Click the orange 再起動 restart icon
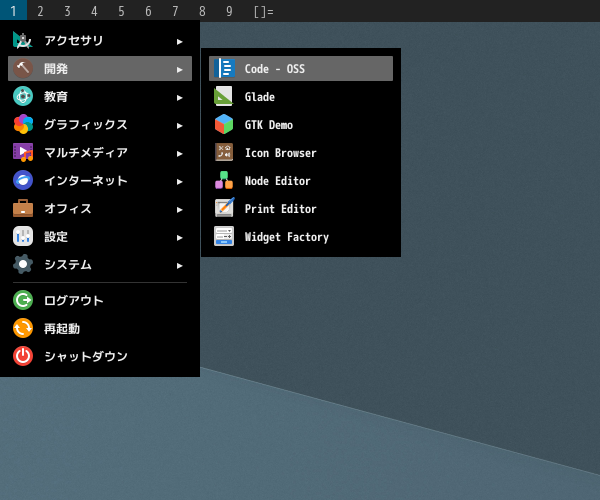 23,328
